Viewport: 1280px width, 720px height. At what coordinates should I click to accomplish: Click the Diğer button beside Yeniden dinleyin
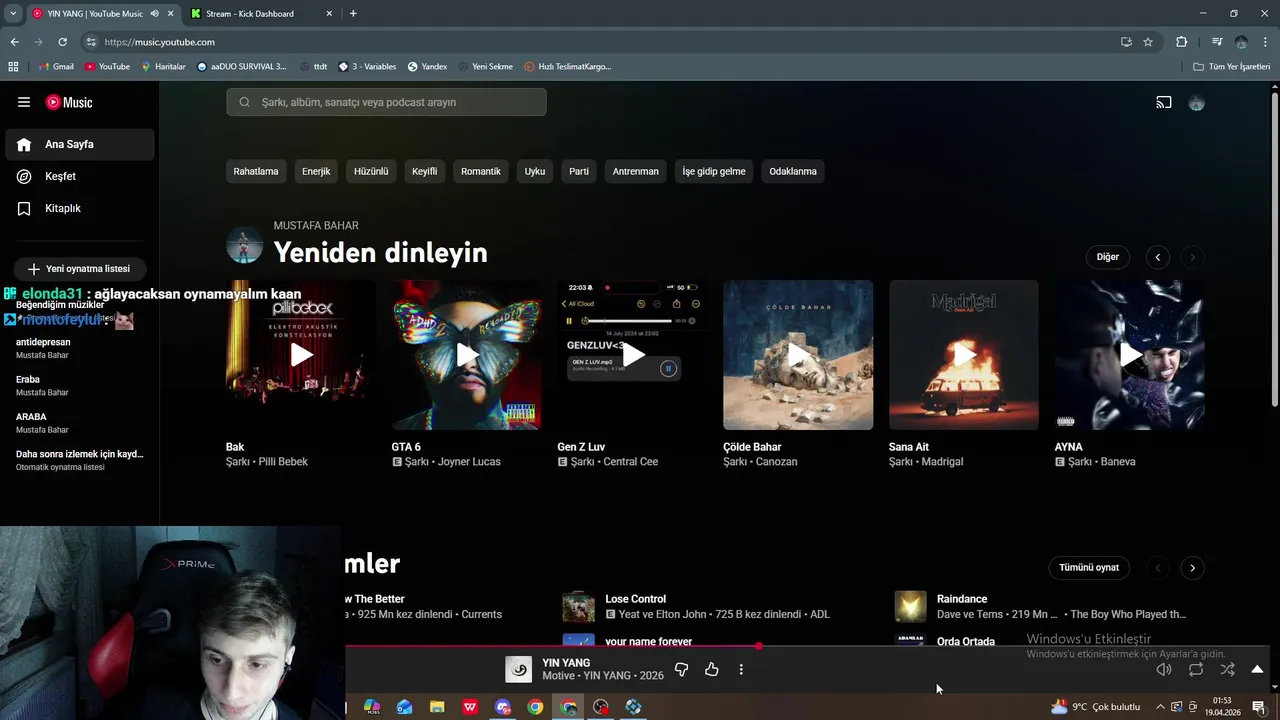1108,257
